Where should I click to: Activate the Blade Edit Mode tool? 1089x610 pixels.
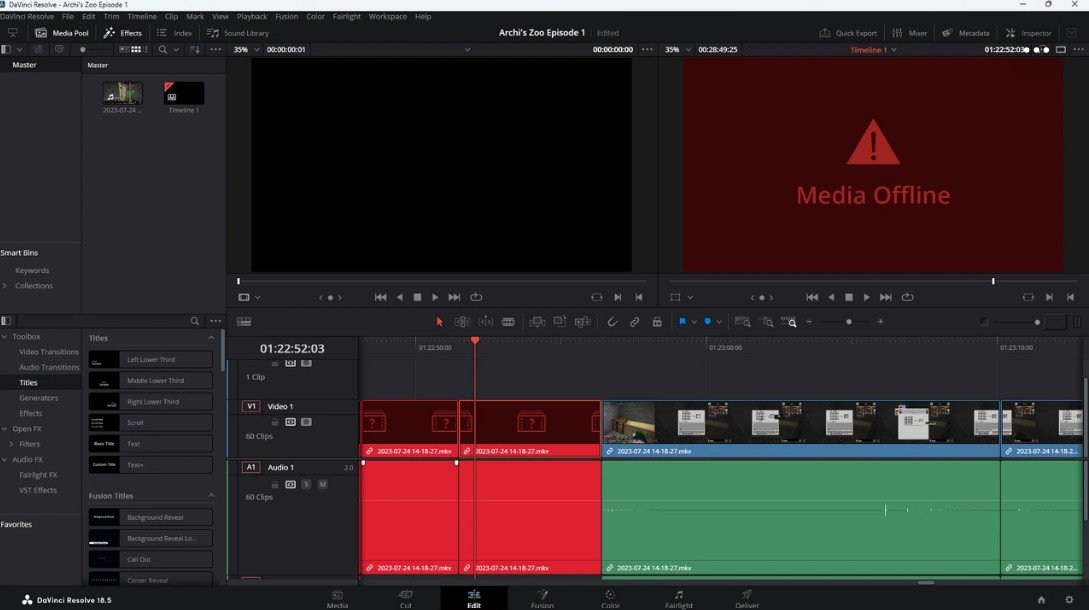click(508, 322)
